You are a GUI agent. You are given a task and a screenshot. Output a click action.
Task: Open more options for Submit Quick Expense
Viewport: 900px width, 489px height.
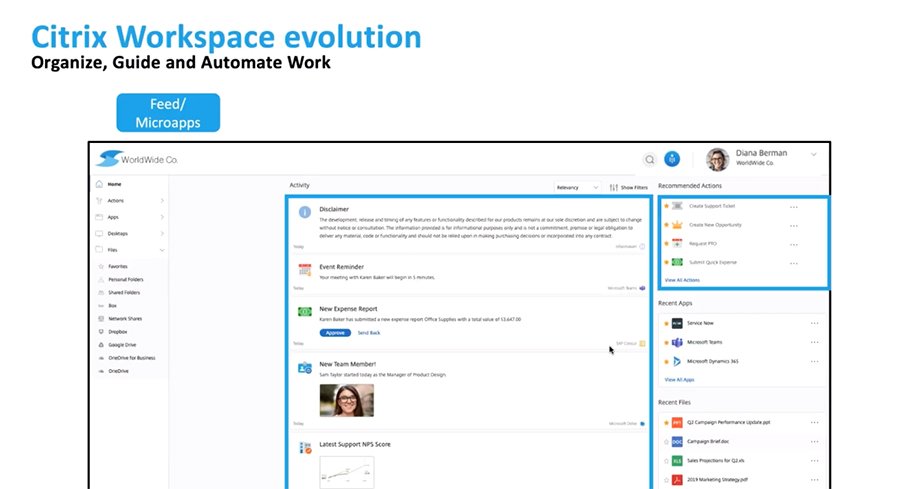click(x=794, y=262)
